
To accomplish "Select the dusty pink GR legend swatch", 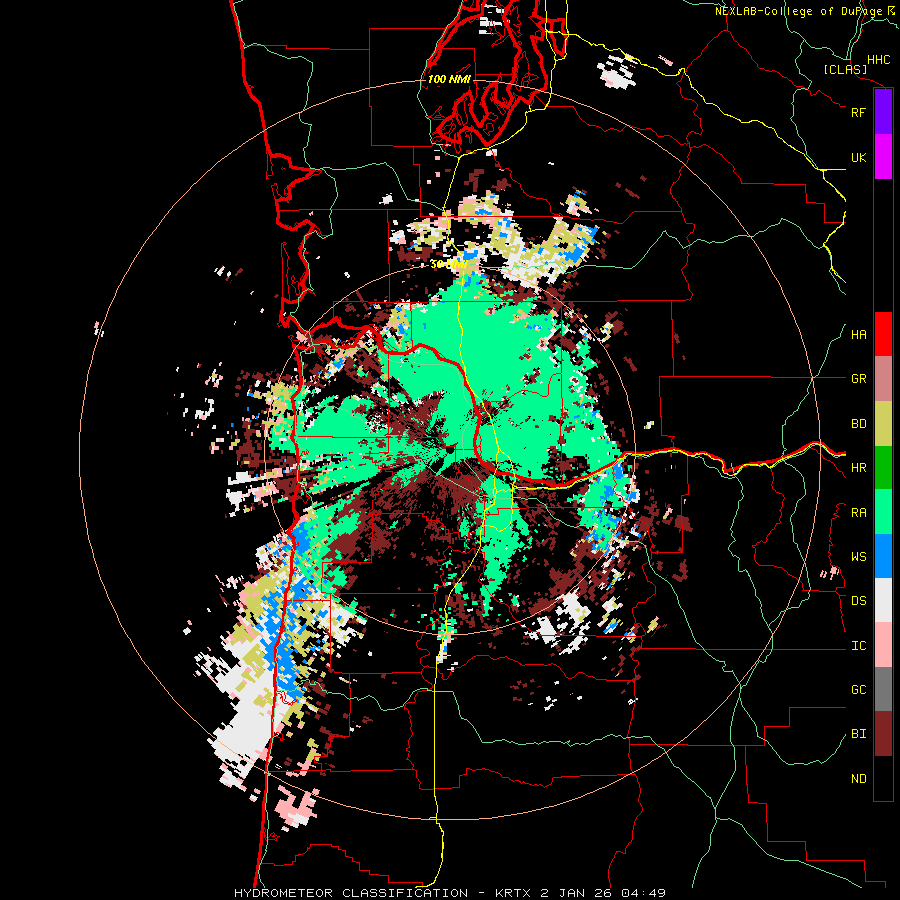I will (883, 379).
